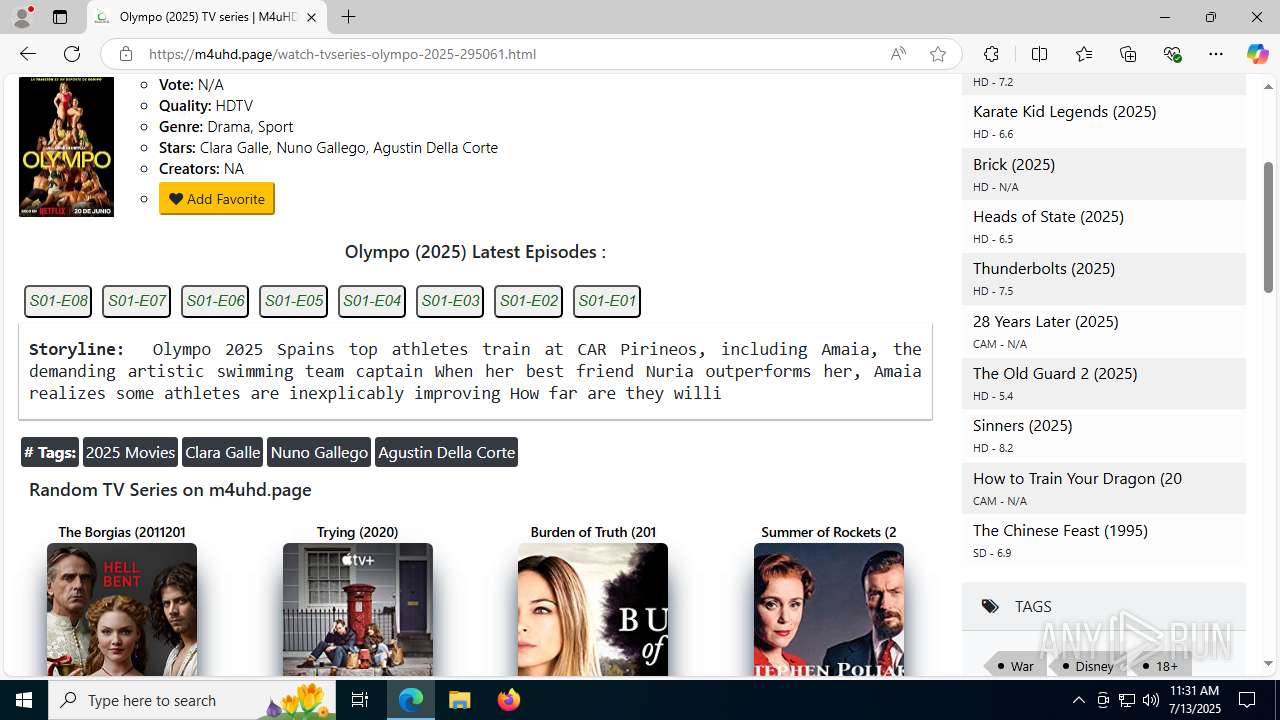Image resolution: width=1280 pixels, height=720 pixels.
Task: Open The Old Guard 2 (2025) link
Action: click(x=1055, y=373)
